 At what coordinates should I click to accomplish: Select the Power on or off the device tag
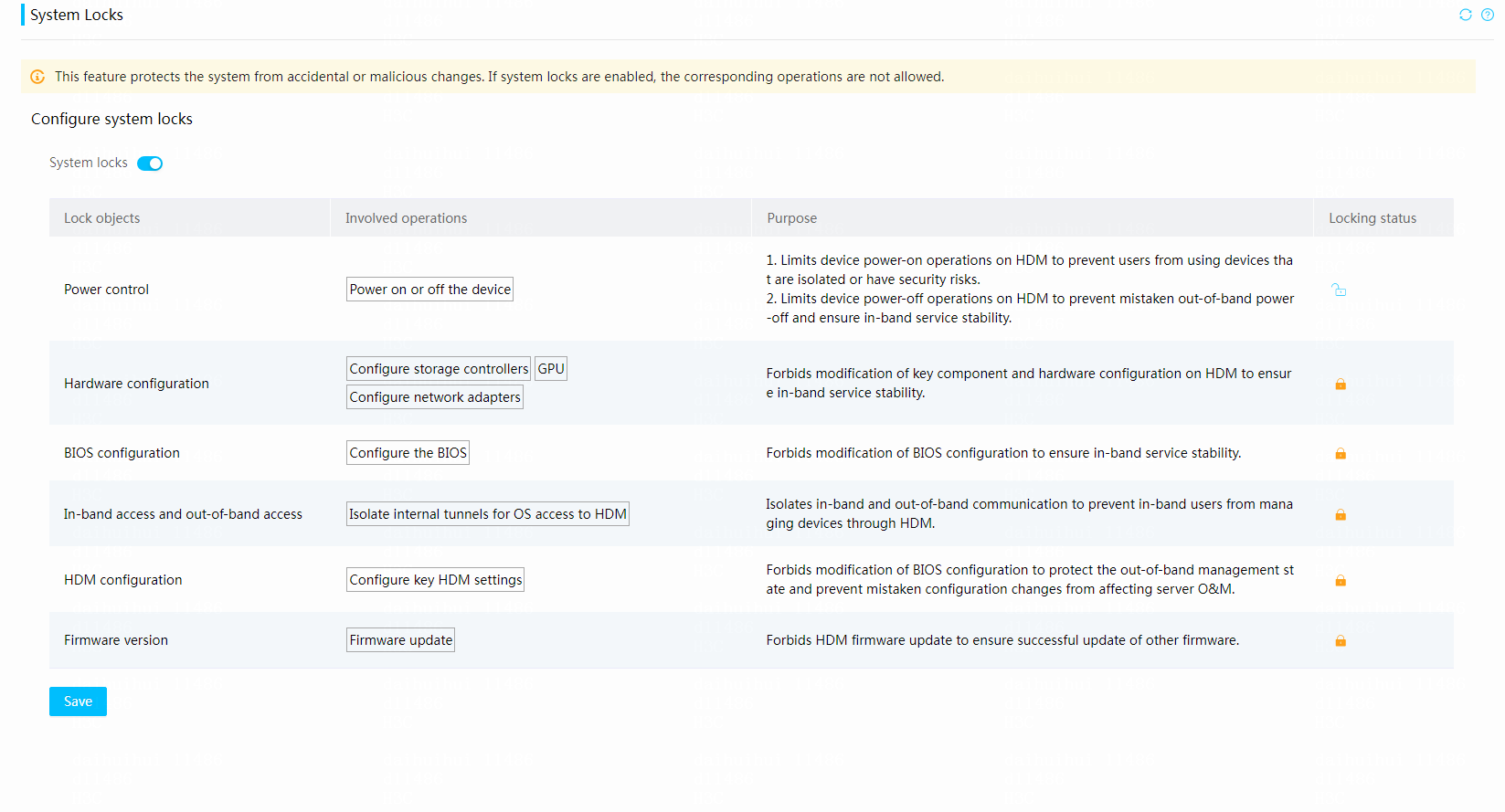click(429, 290)
